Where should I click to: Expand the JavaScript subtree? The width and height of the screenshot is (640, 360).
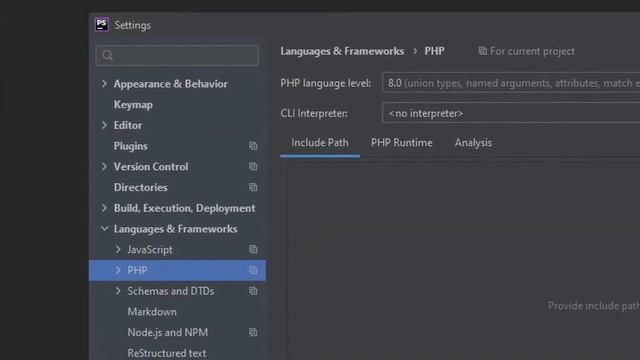118,249
